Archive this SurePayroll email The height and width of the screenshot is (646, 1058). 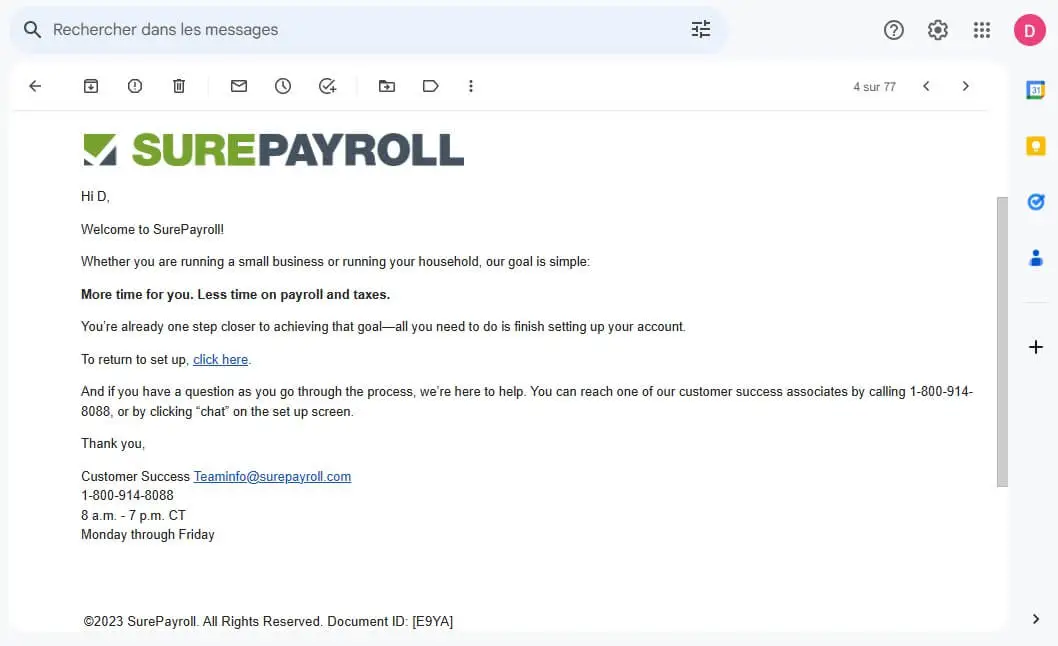pyautogui.click(x=90, y=86)
